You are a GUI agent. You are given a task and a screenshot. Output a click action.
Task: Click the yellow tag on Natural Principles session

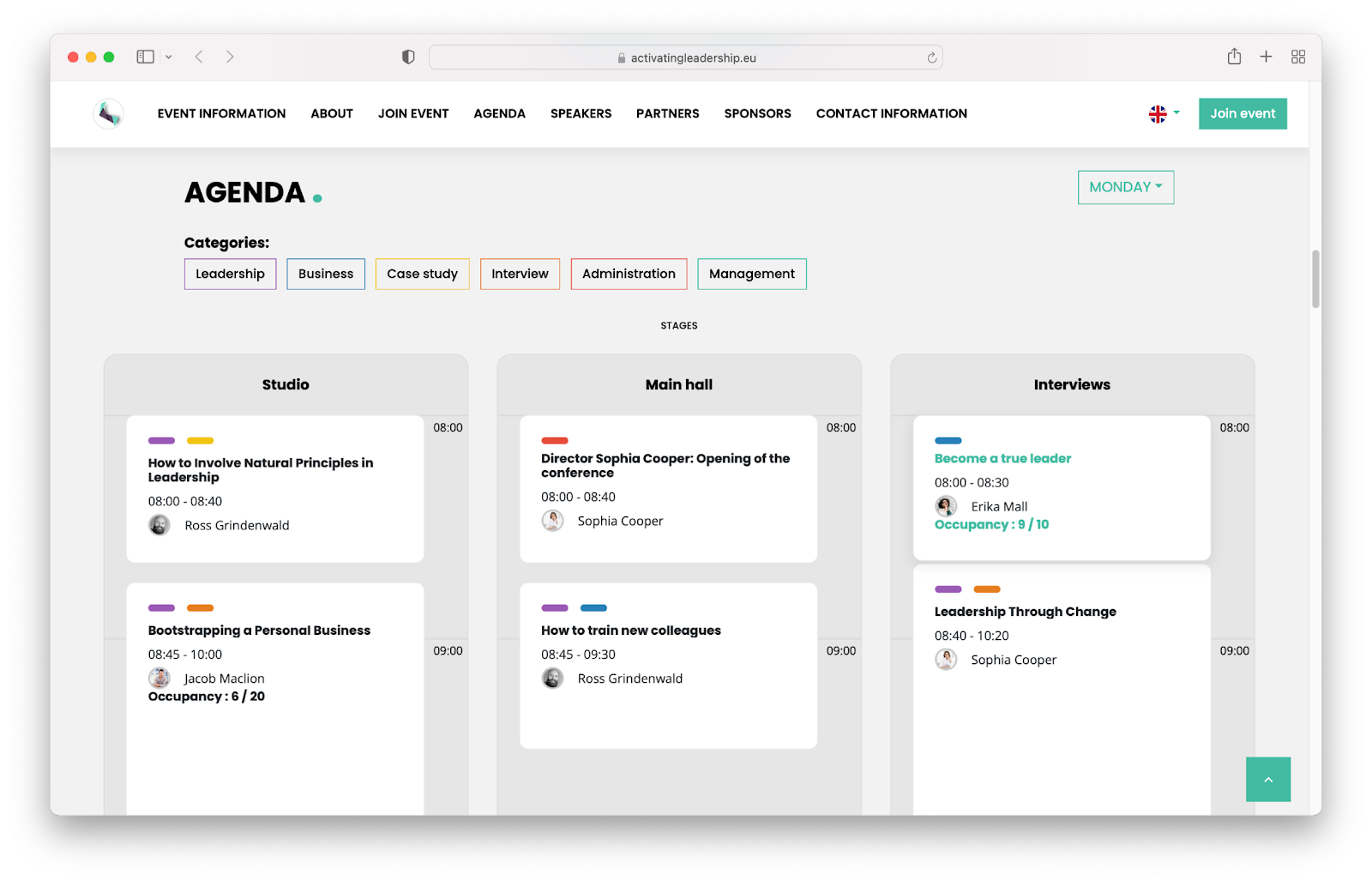[x=200, y=441]
